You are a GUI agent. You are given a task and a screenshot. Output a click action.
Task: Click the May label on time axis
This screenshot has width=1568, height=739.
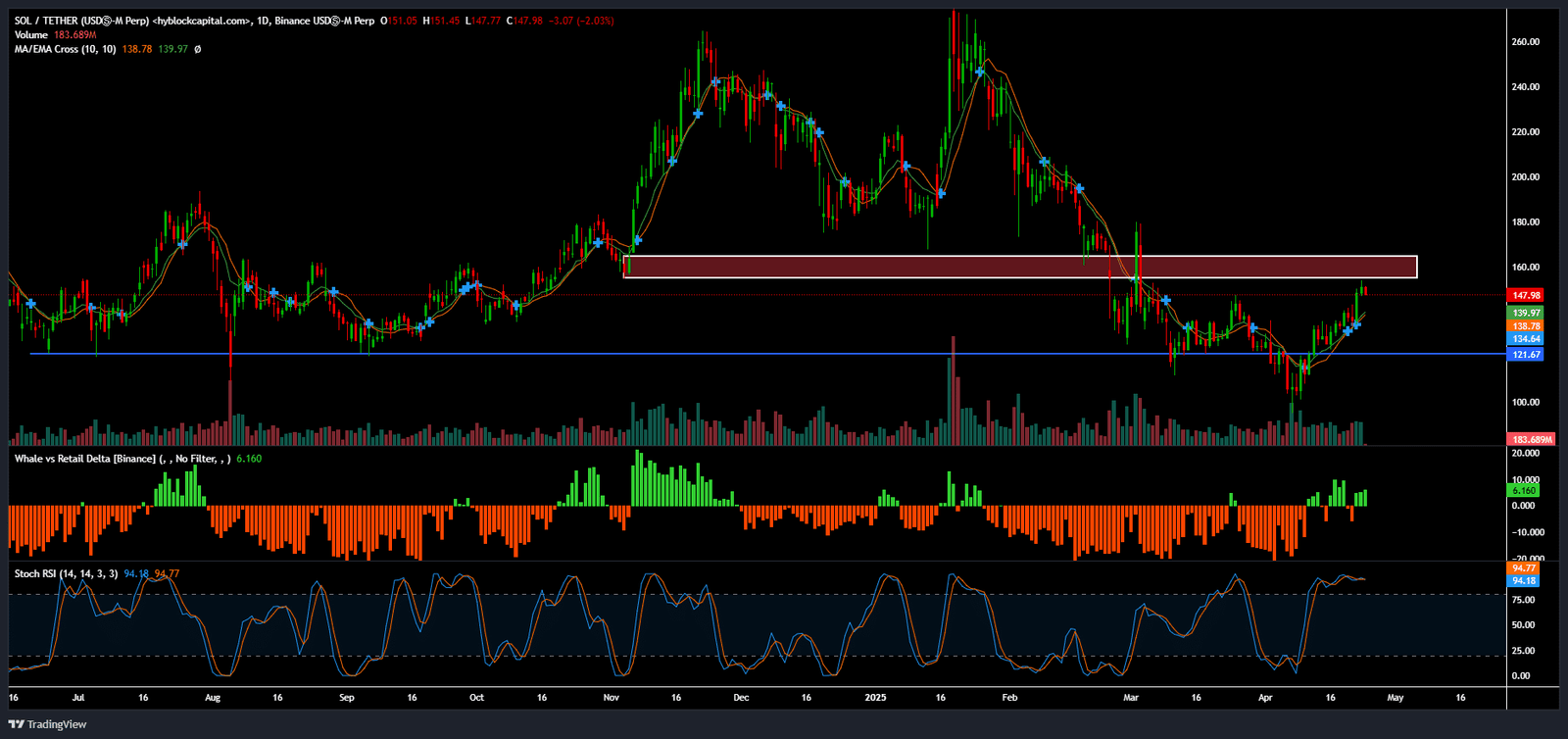pyautogui.click(x=1395, y=698)
